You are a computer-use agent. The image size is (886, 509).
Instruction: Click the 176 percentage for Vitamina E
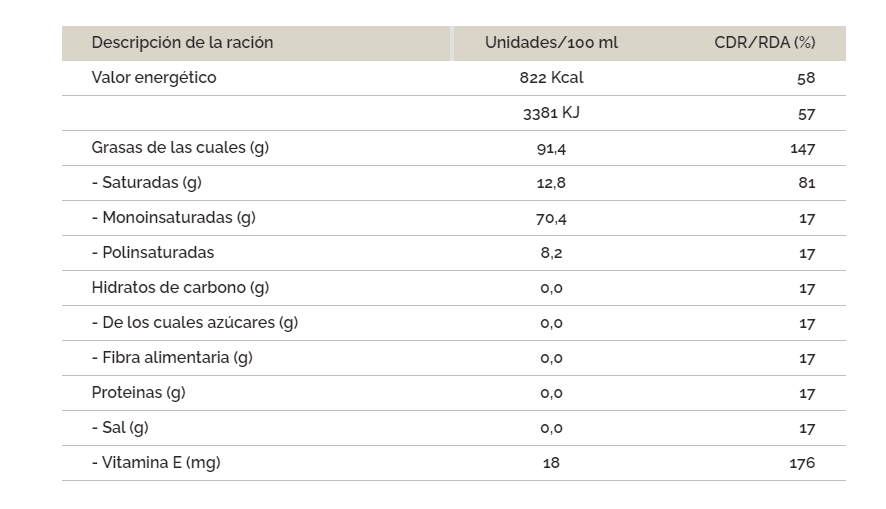(x=802, y=463)
